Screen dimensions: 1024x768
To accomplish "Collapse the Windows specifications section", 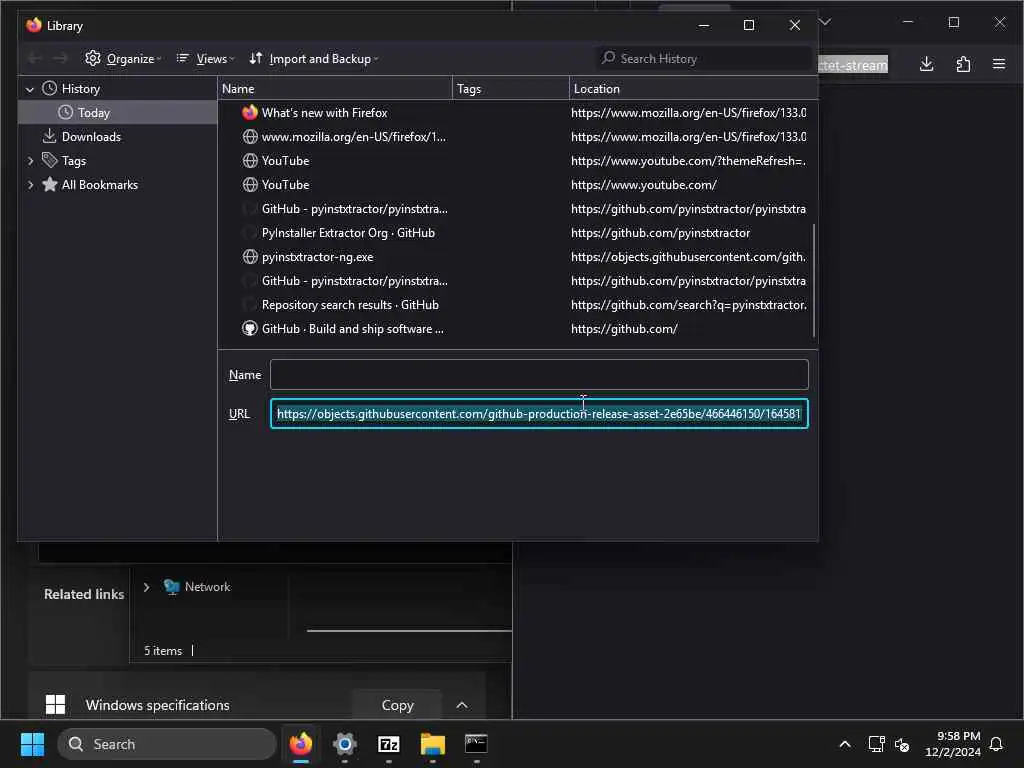I will point(462,705).
